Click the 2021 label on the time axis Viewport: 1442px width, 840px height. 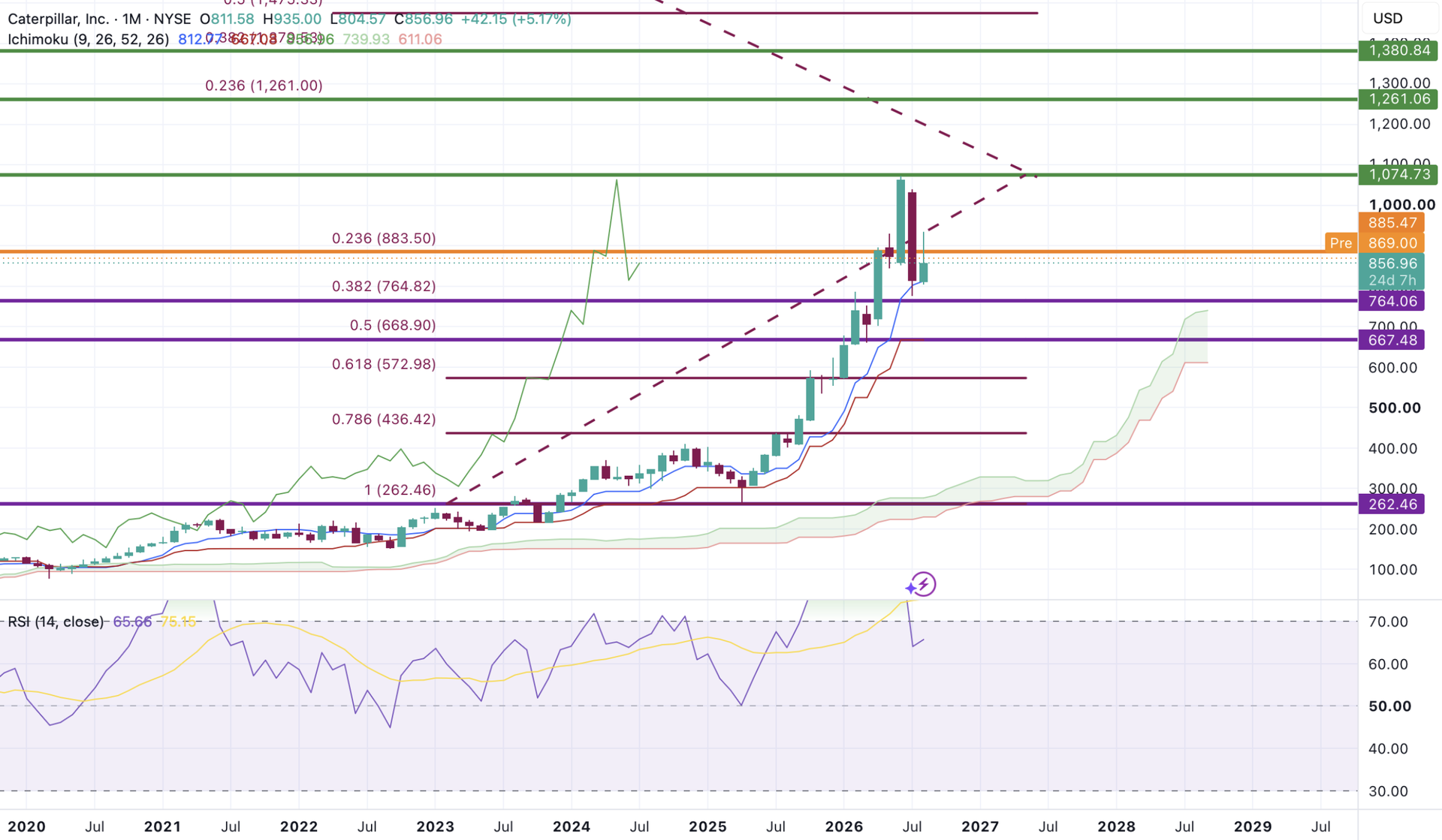162,826
